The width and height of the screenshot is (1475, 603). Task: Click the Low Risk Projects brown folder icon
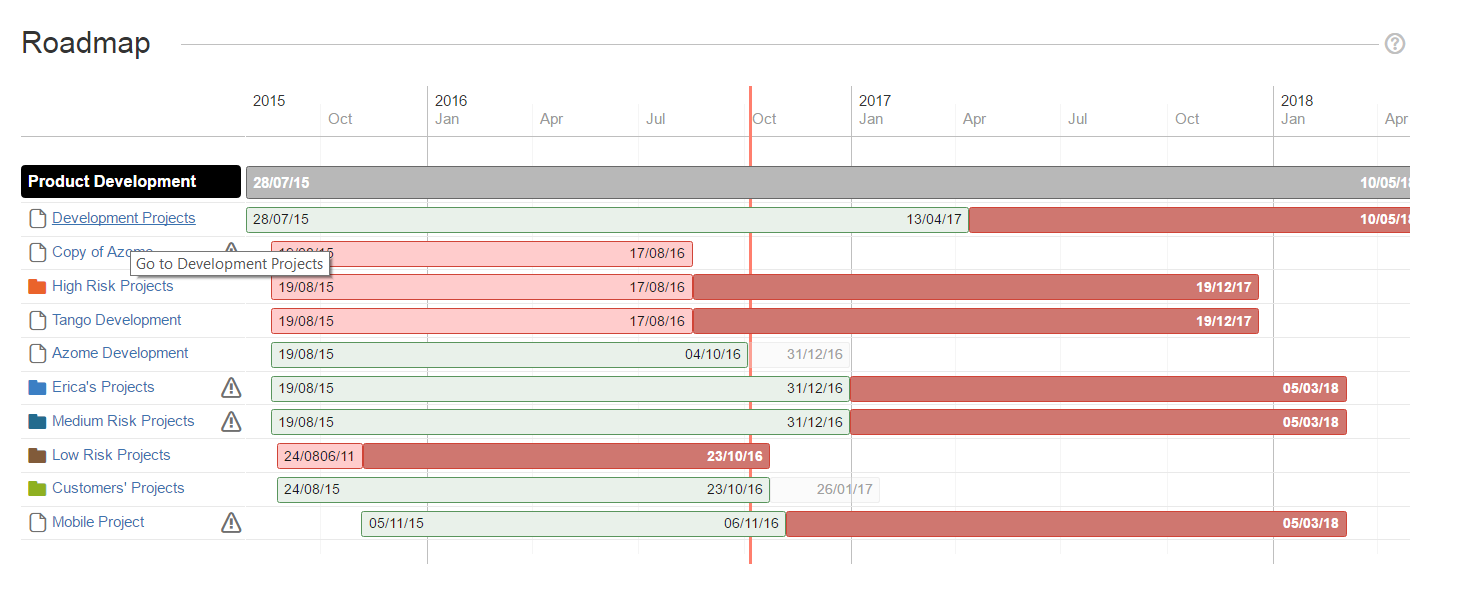pos(37,456)
